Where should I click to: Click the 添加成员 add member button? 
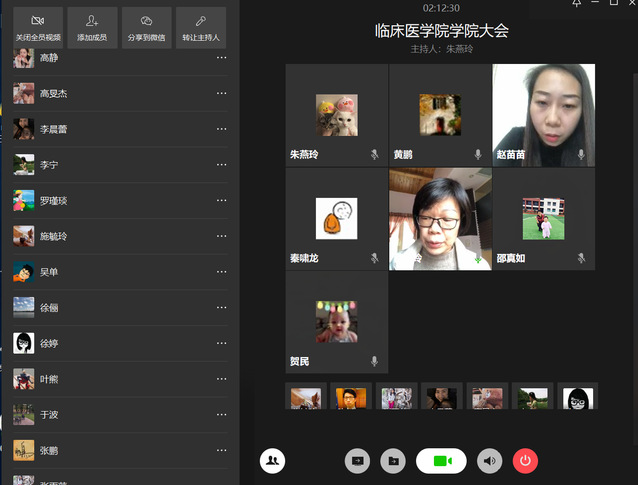point(92,28)
